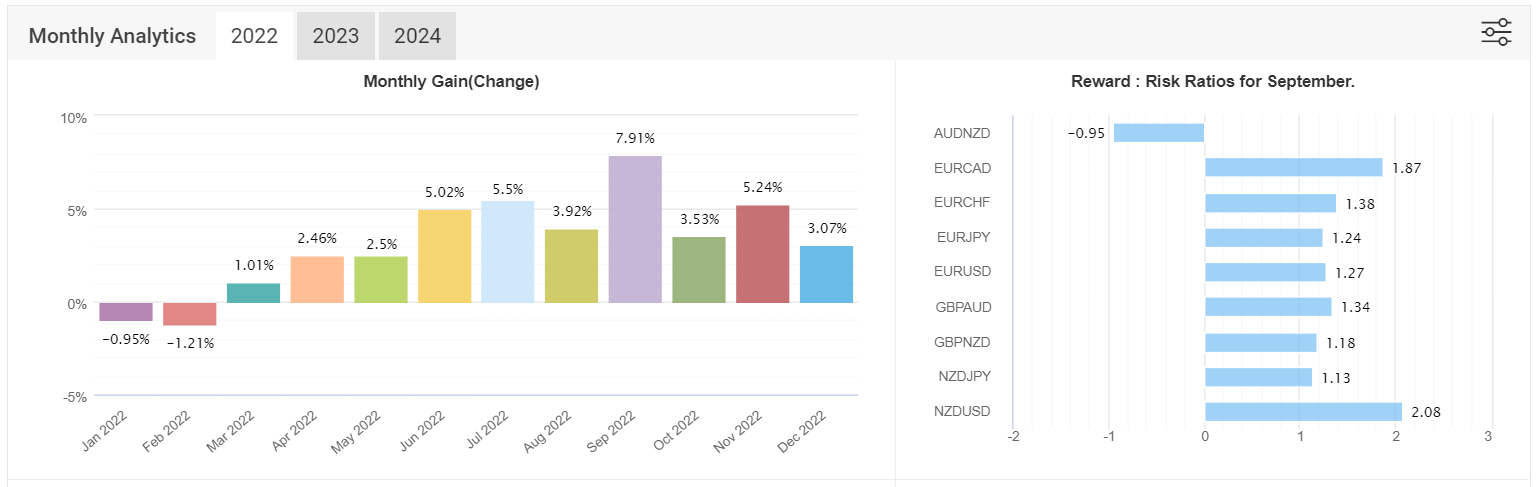Select the Mar 2022 teal bar

click(x=253, y=293)
